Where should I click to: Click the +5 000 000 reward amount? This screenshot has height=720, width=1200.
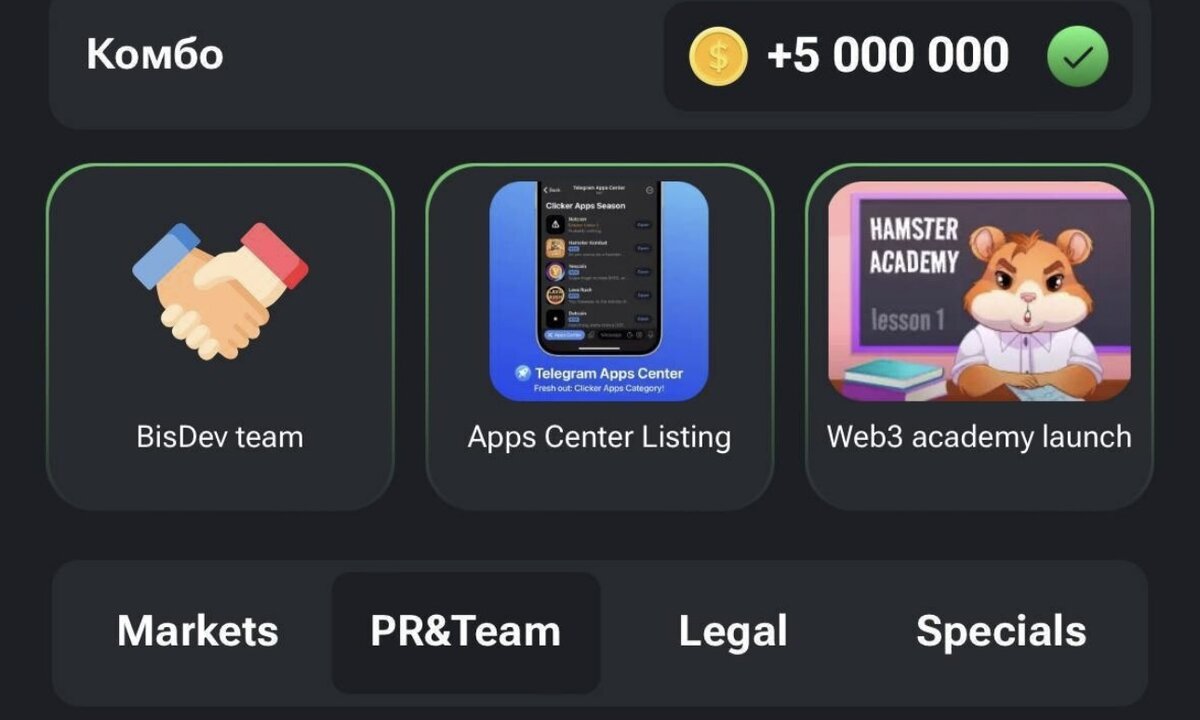(888, 55)
